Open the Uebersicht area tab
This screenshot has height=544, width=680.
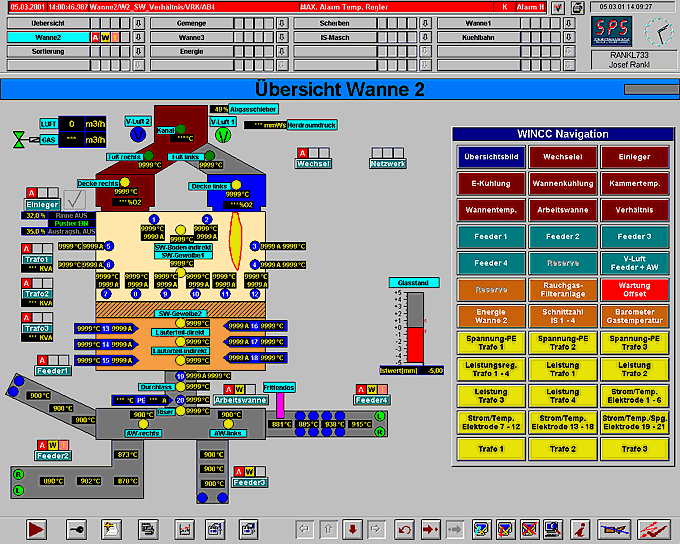pyautogui.click(x=48, y=23)
